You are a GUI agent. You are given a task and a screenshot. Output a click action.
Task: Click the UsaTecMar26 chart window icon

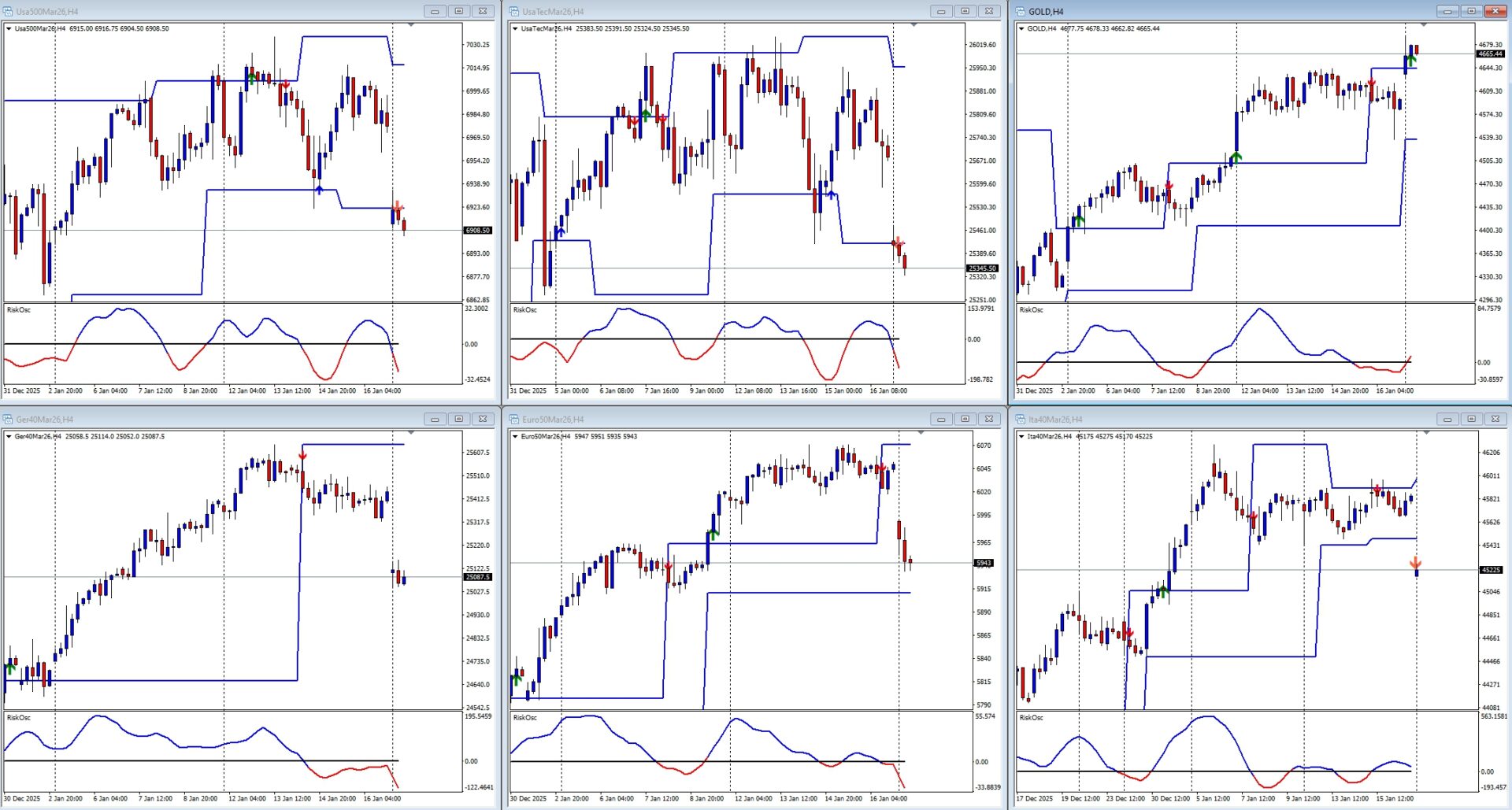514,12
